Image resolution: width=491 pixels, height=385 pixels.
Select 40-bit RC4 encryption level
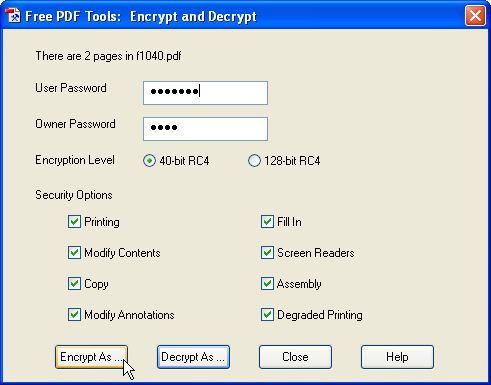click(149, 161)
